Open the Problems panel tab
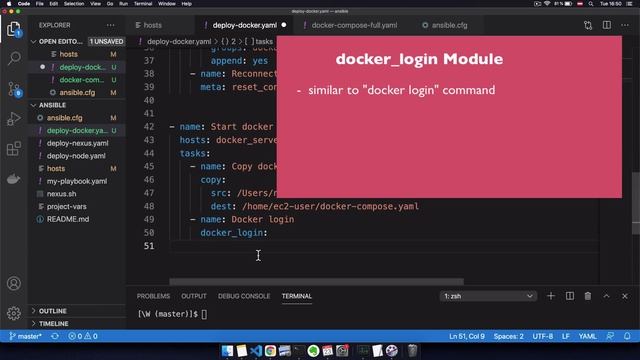640x360 pixels. pyautogui.click(x=153, y=296)
